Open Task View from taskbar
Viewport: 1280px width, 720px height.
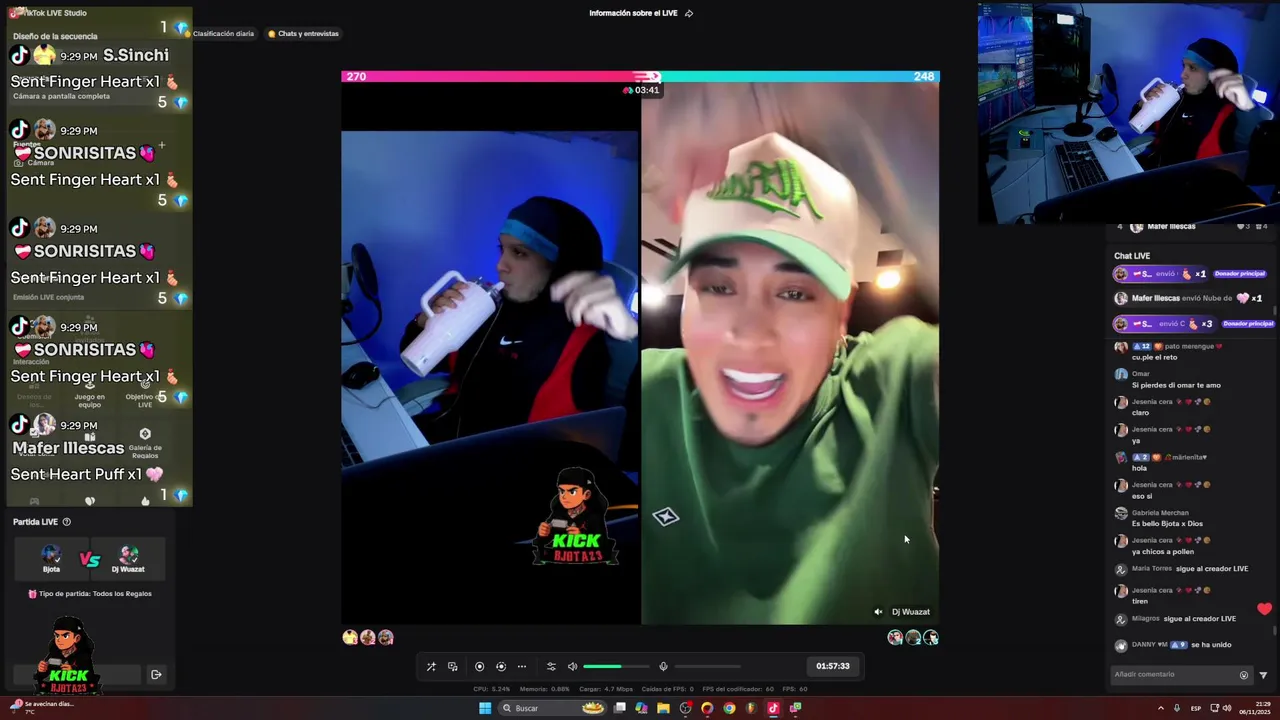620,708
